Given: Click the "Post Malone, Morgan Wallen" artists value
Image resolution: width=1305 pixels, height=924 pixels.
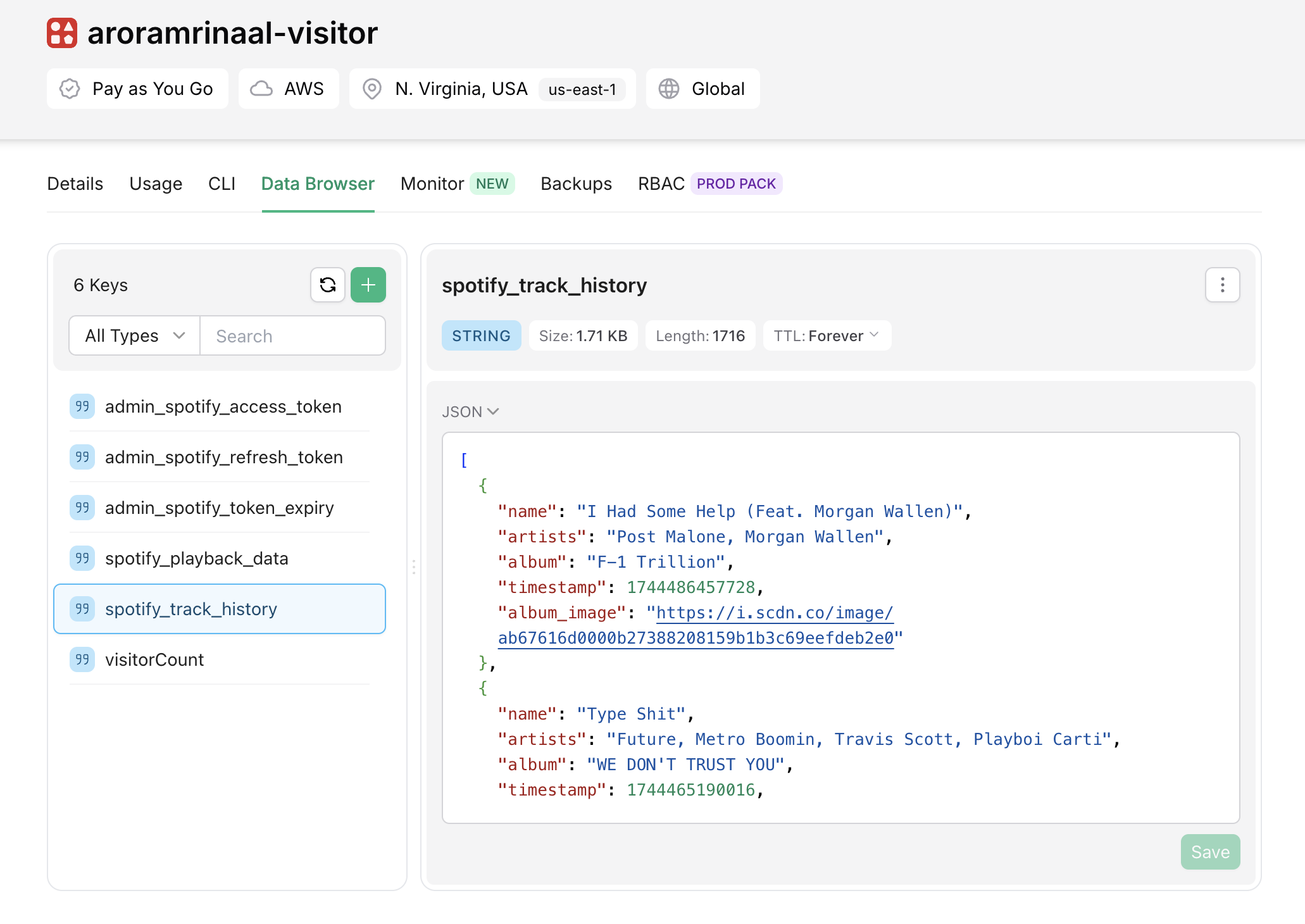Looking at the screenshot, I should 745,537.
